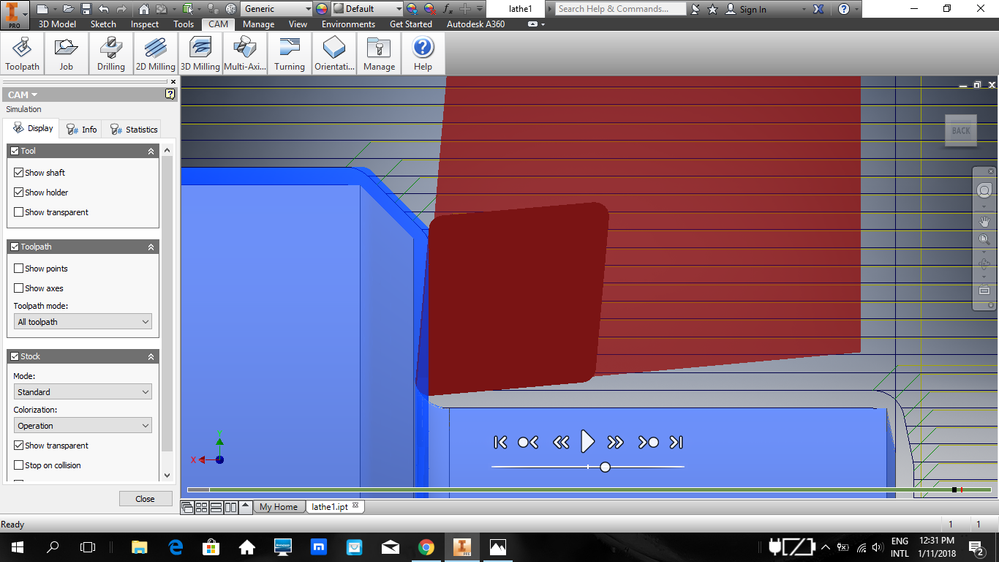Open File Explorer from the taskbar

139,547
